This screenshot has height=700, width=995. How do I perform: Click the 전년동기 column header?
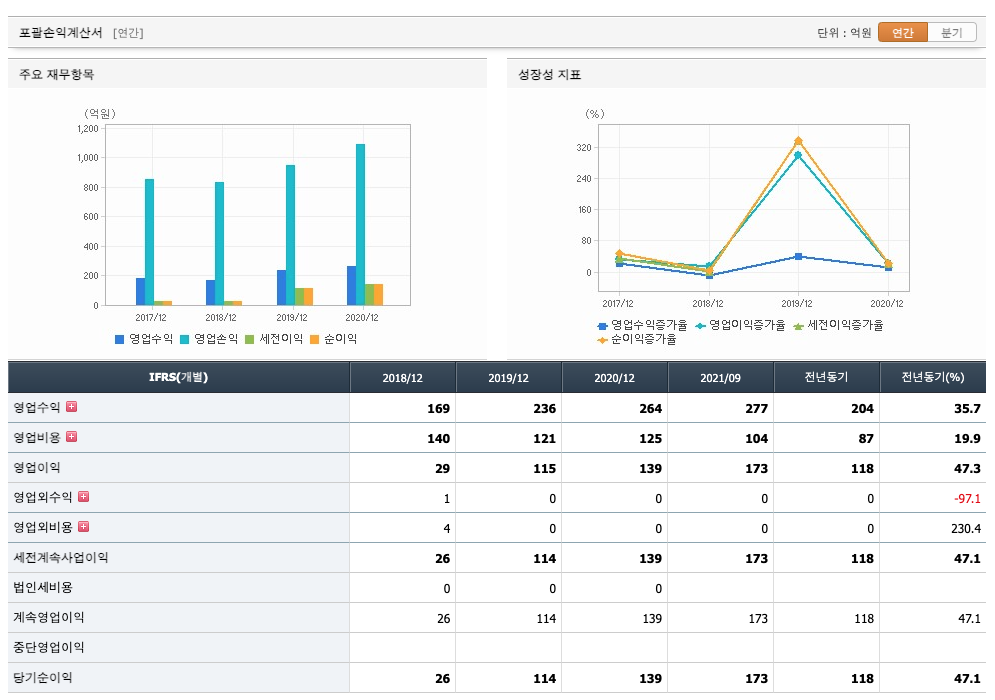click(826, 378)
